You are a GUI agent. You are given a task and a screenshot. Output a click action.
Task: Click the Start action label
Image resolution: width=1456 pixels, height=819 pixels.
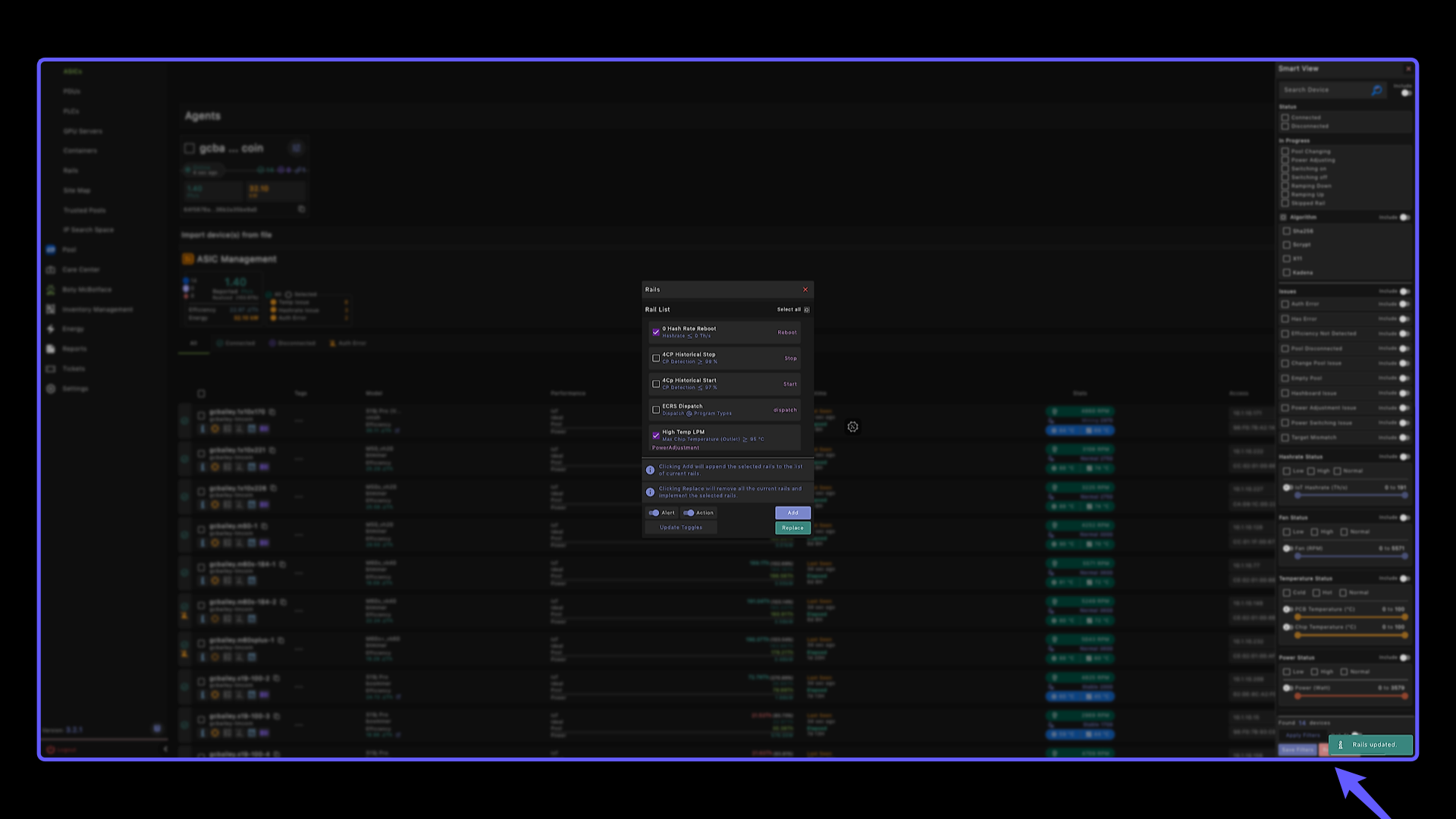point(790,384)
